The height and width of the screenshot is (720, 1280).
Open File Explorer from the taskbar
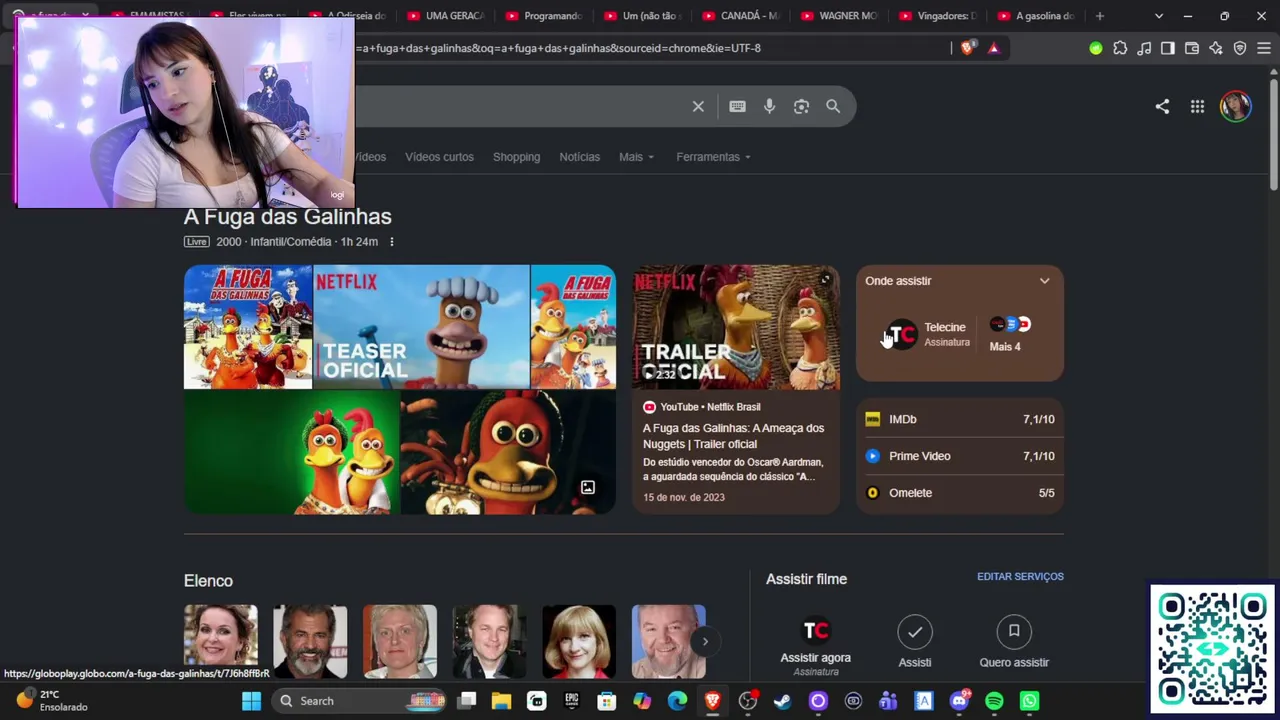tap(502, 701)
